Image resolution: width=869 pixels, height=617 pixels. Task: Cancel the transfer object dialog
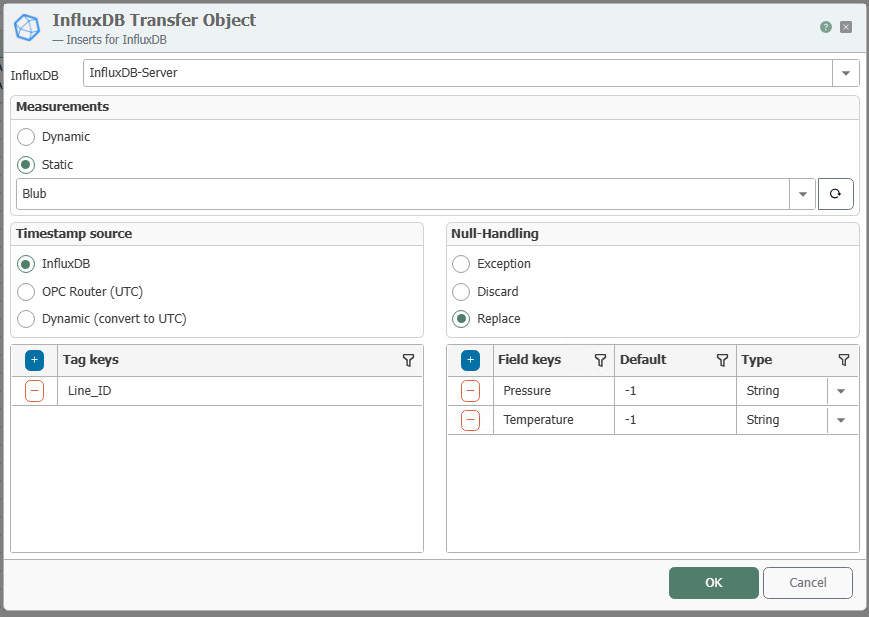point(807,583)
